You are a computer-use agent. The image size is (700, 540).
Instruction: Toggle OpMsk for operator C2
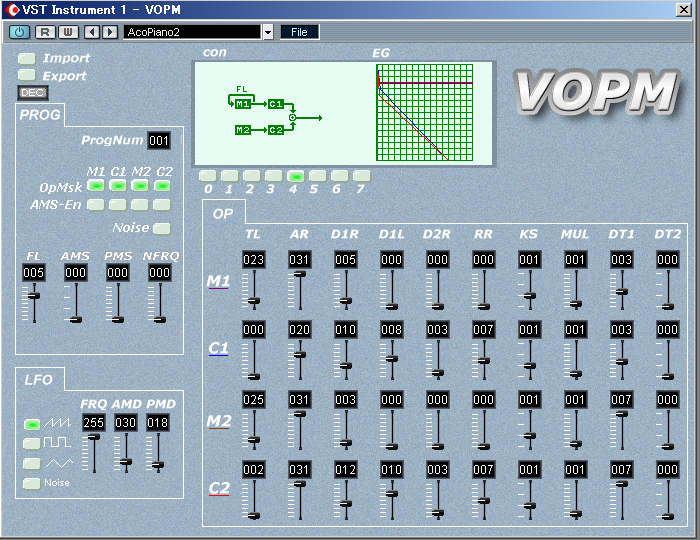(162, 186)
